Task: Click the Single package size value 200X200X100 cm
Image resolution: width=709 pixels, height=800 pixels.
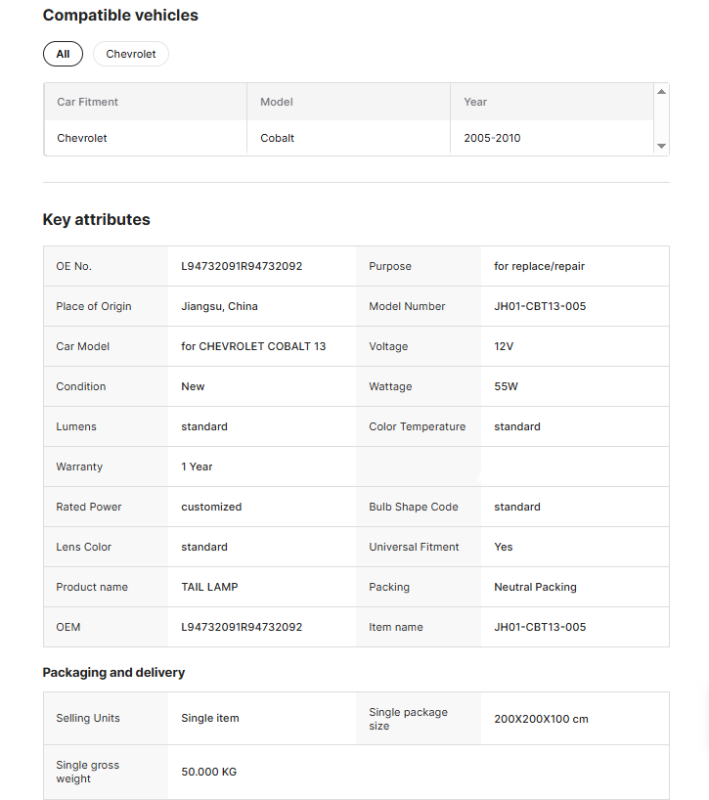Action: coord(541,719)
